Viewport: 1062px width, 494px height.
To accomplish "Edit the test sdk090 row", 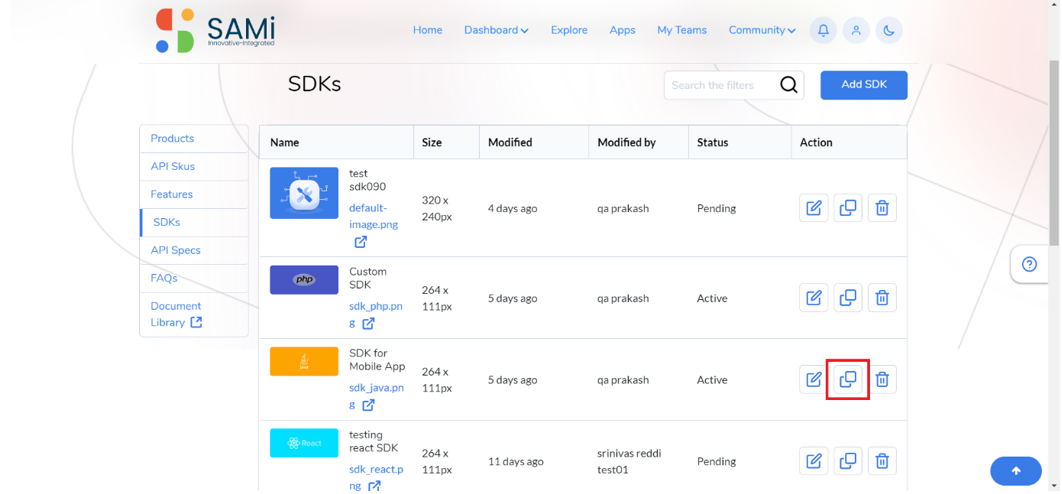I will point(813,208).
